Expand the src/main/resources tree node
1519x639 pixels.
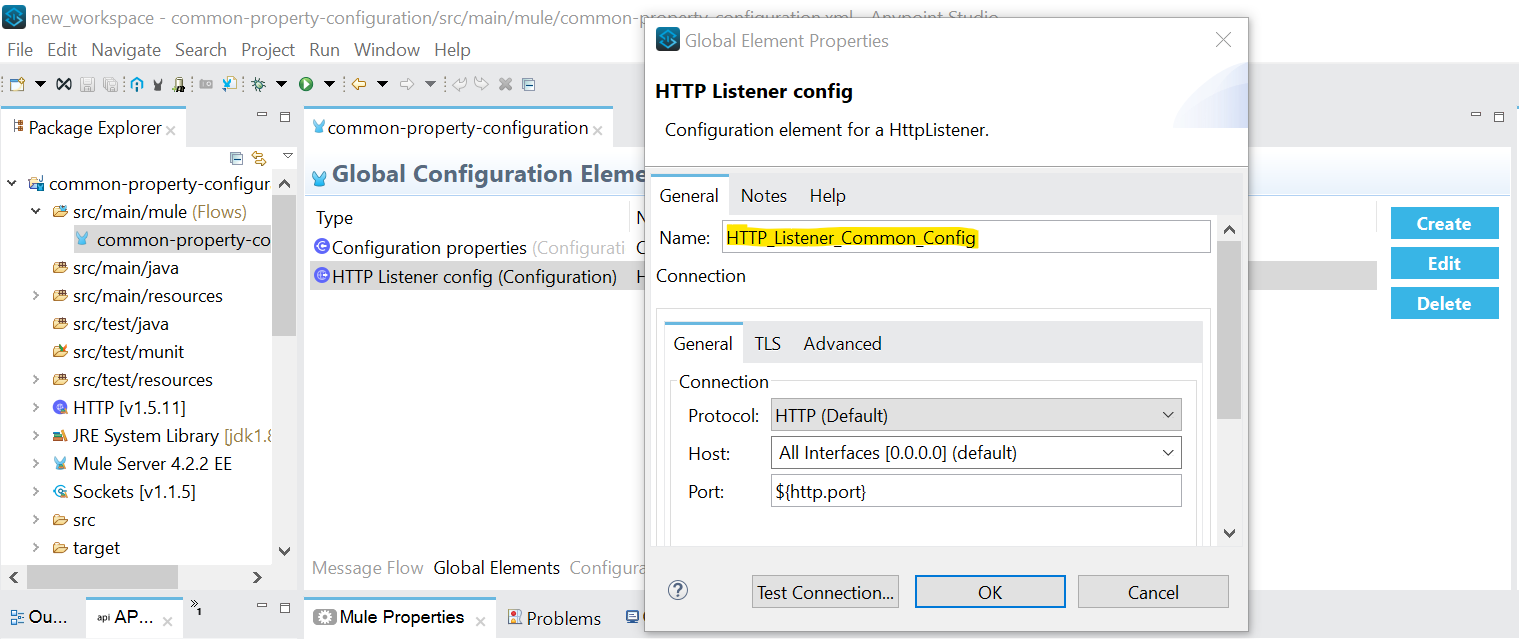tap(36, 296)
